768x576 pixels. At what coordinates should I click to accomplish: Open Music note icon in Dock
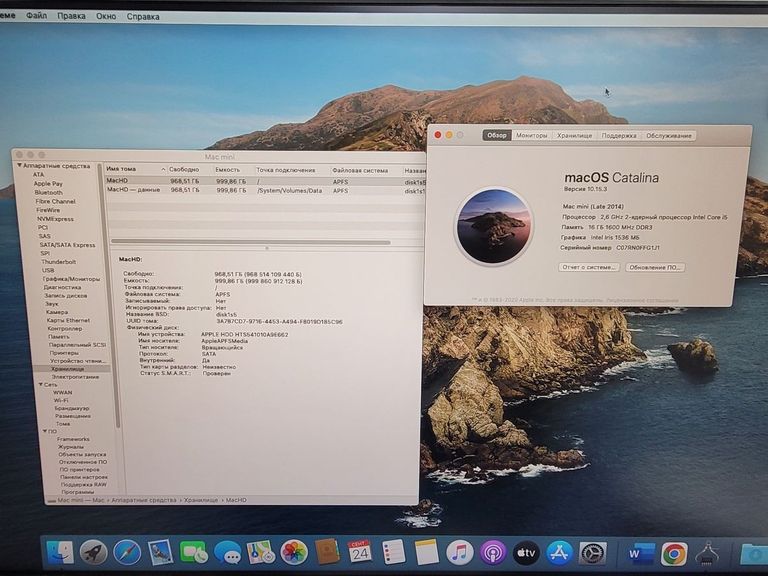459,553
